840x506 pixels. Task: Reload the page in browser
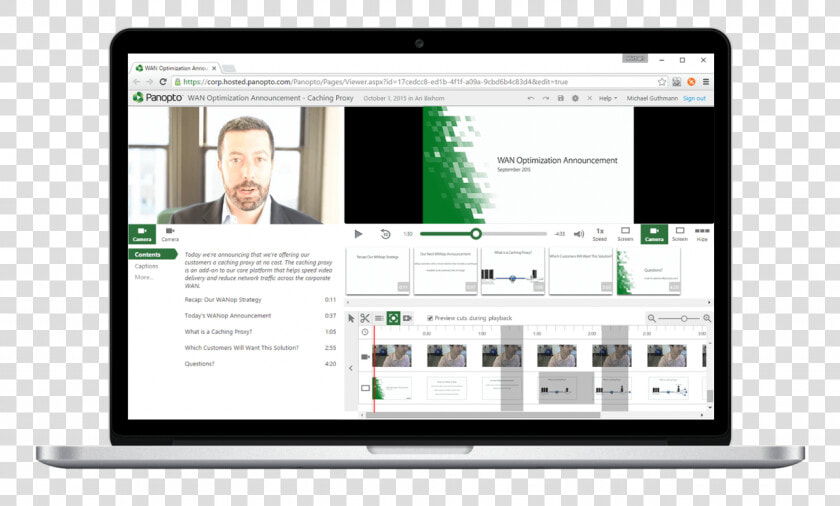pyautogui.click(x=163, y=82)
